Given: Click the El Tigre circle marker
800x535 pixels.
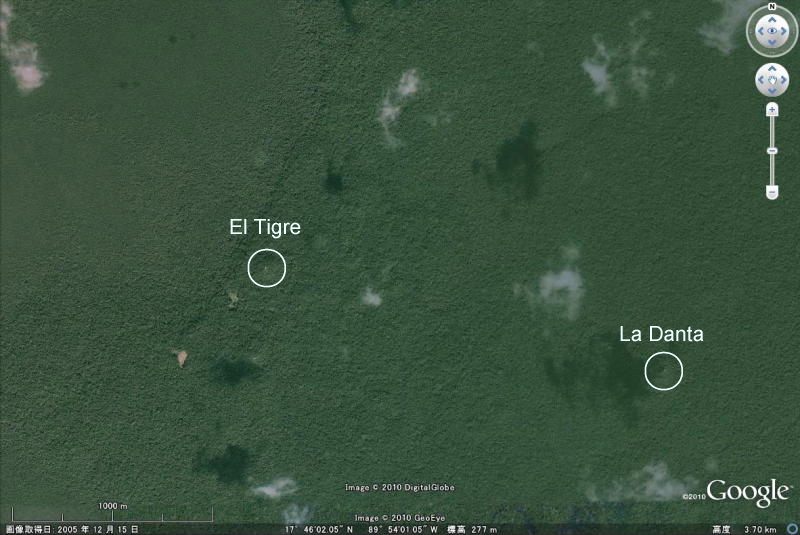Looking at the screenshot, I should pyautogui.click(x=267, y=268).
